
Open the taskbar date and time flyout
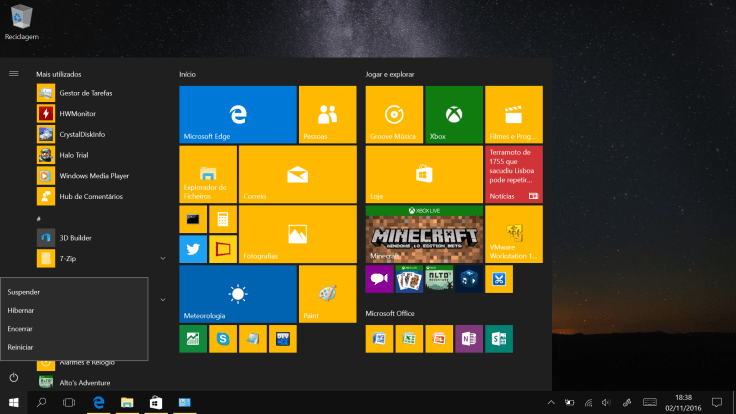point(683,402)
